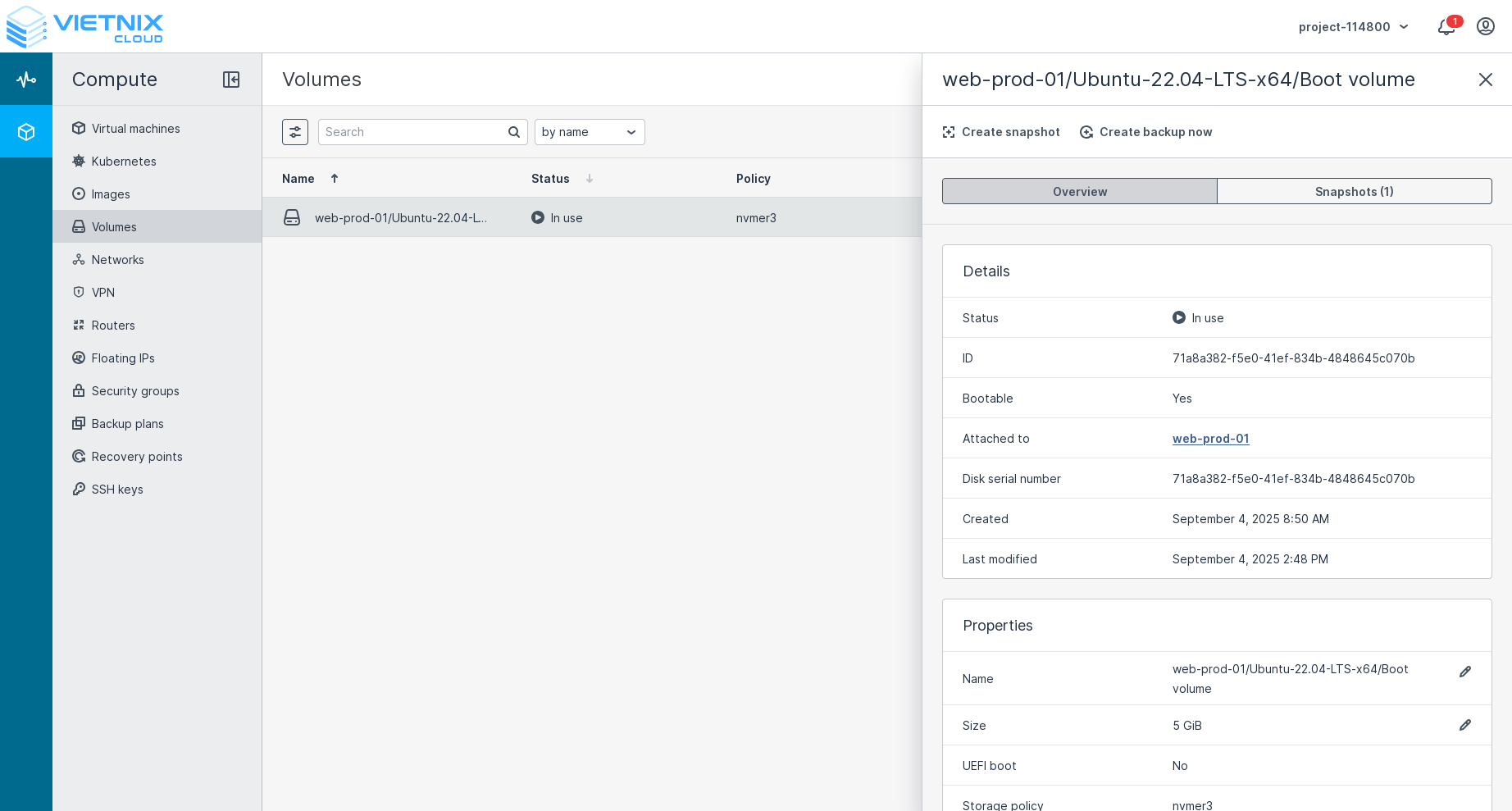Select Virtual machines in the sidebar
Viewport: 1512px width, 811px height.
[135, 128]
